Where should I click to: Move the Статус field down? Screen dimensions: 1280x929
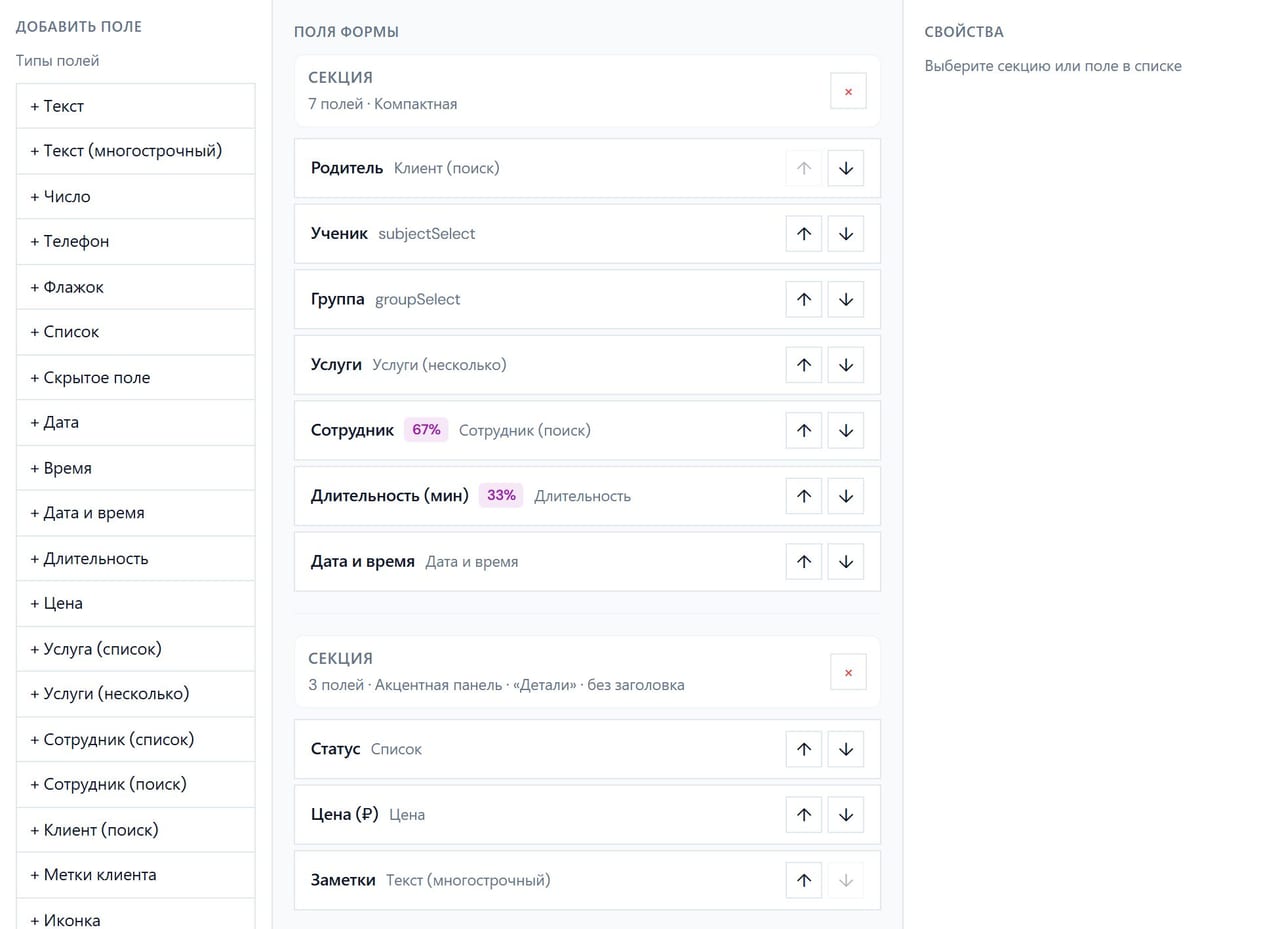click(x=846, y=749)
